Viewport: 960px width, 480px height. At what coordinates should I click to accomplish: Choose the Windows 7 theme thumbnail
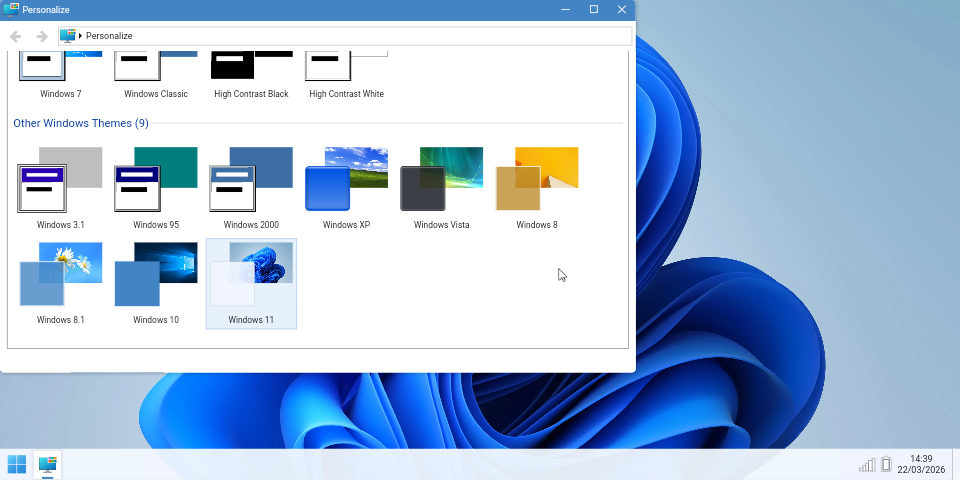pyautogui.click(x=60, y=66)
